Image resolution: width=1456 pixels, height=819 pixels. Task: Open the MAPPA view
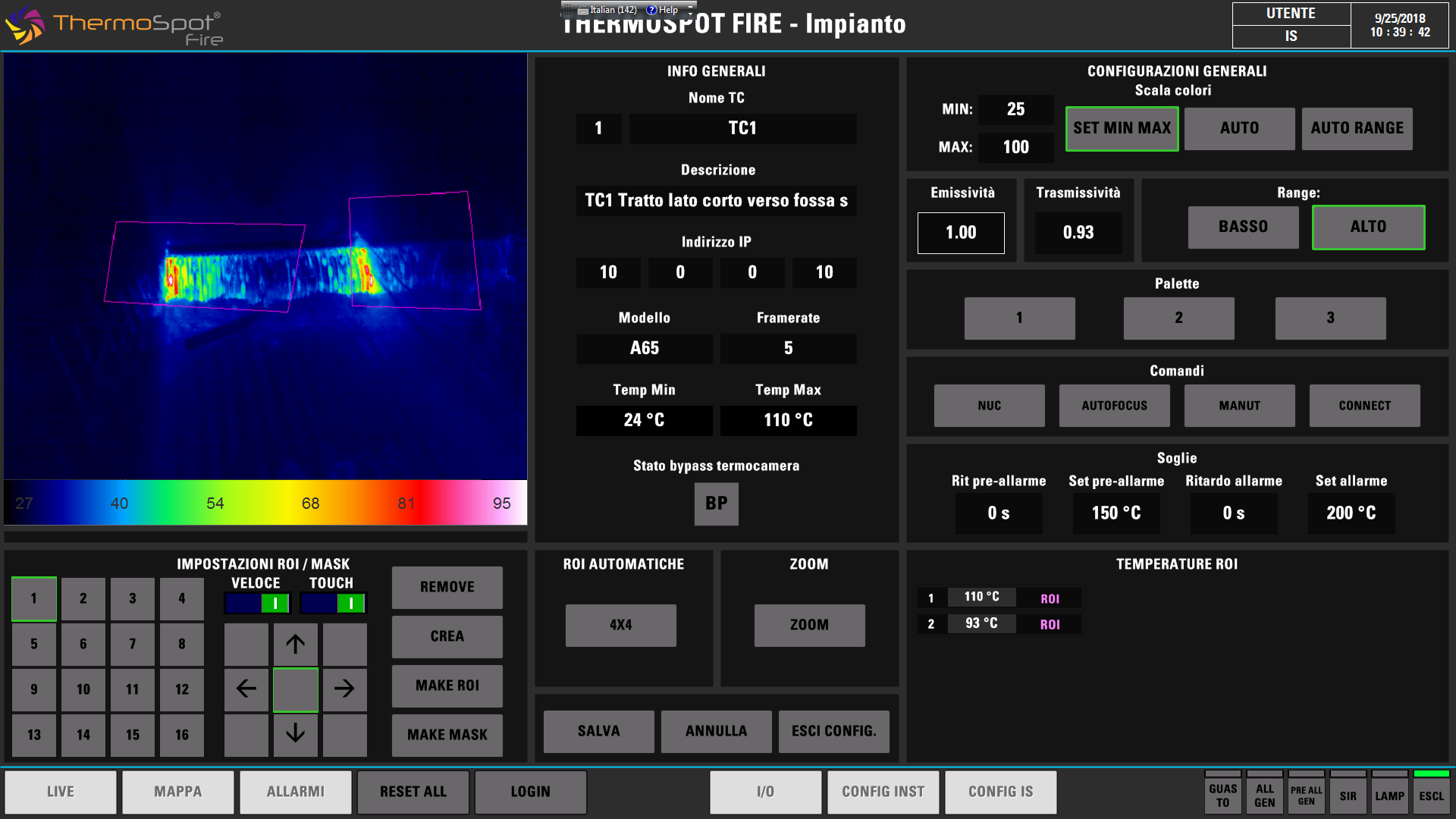click(x=178, y=792)
